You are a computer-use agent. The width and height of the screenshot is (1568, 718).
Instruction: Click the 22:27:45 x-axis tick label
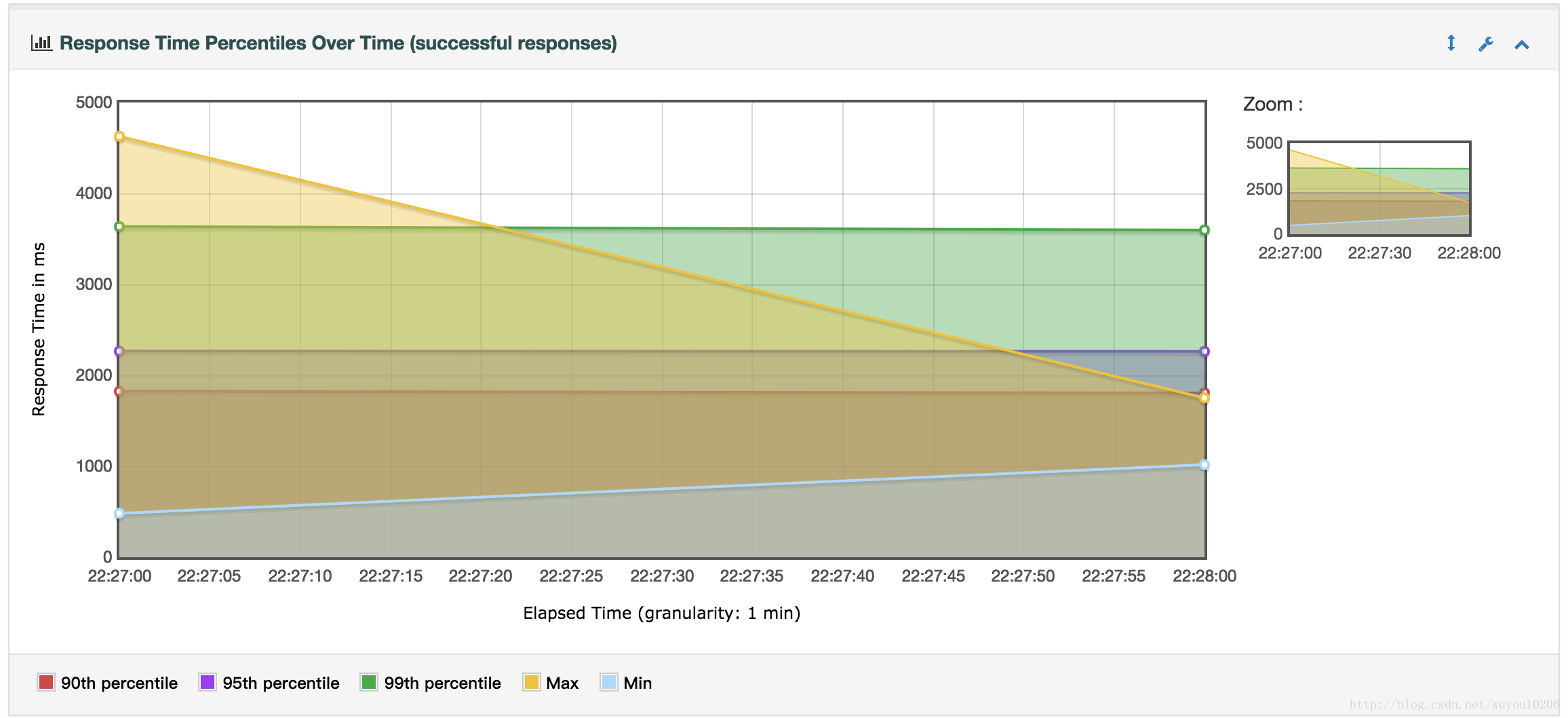coord(933,576)
